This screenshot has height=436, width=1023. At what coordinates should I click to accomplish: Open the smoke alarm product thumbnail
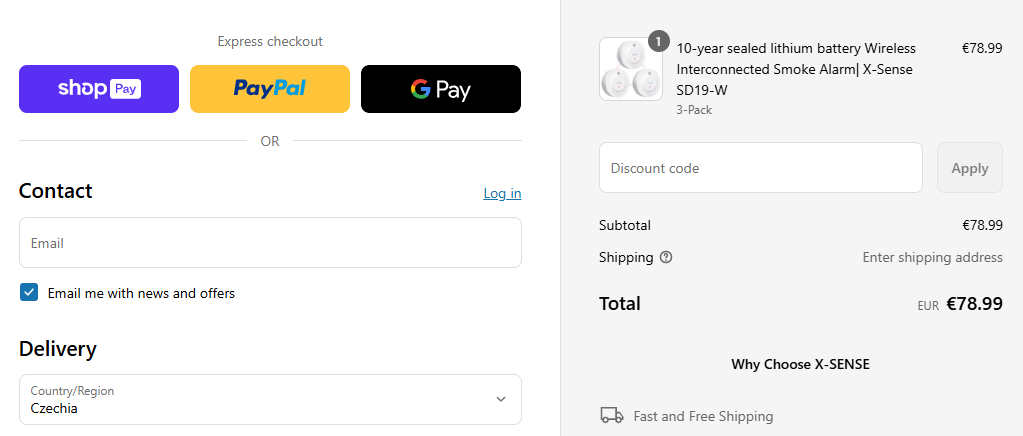(630, 70)
